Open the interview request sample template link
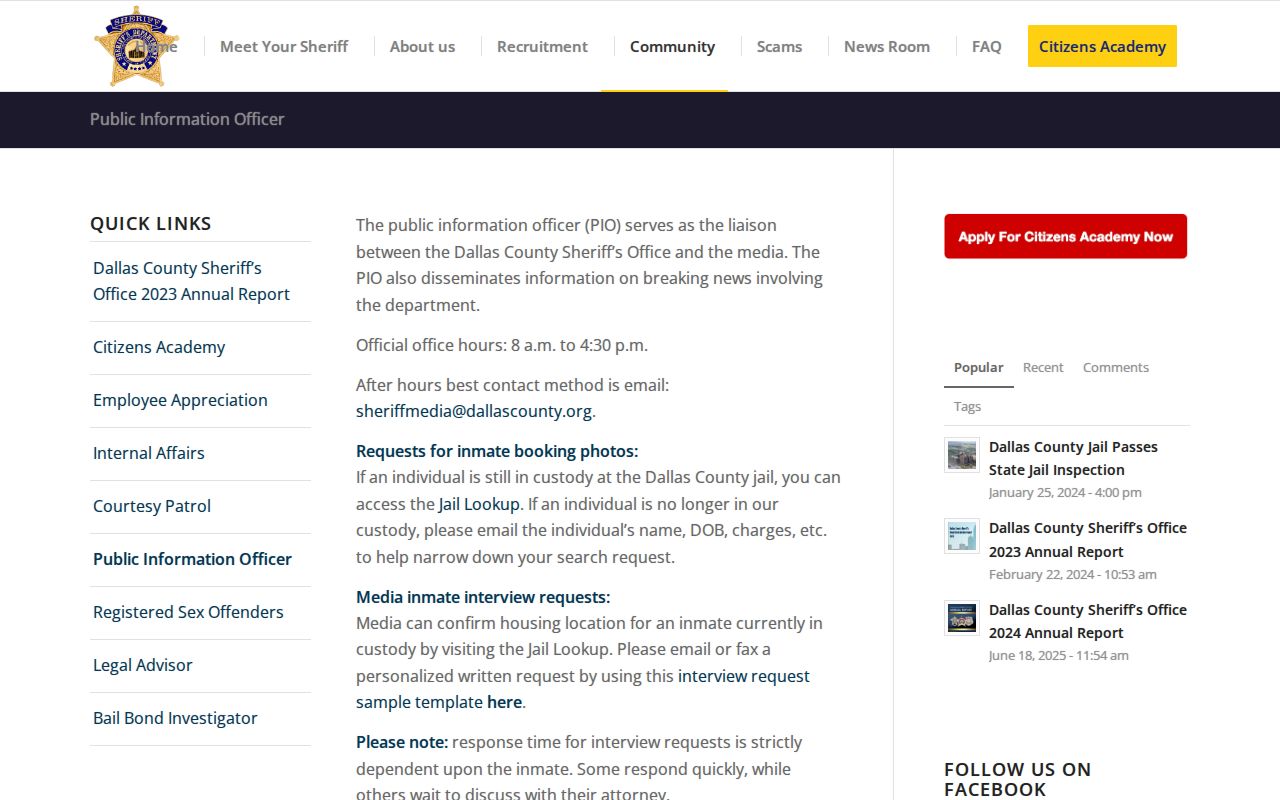The image size is (1280, 800). (x=583, y=689)
